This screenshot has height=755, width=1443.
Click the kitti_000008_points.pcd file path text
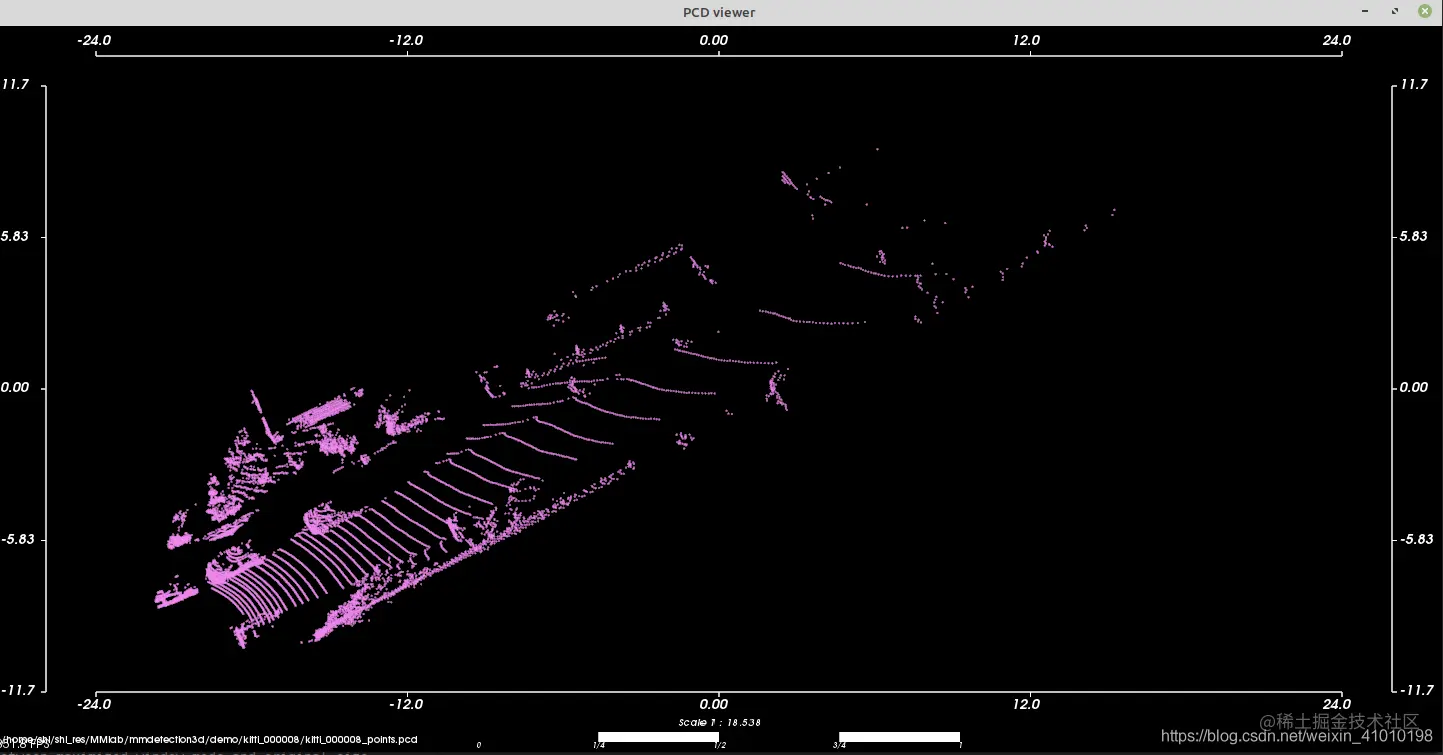(208, 739)
